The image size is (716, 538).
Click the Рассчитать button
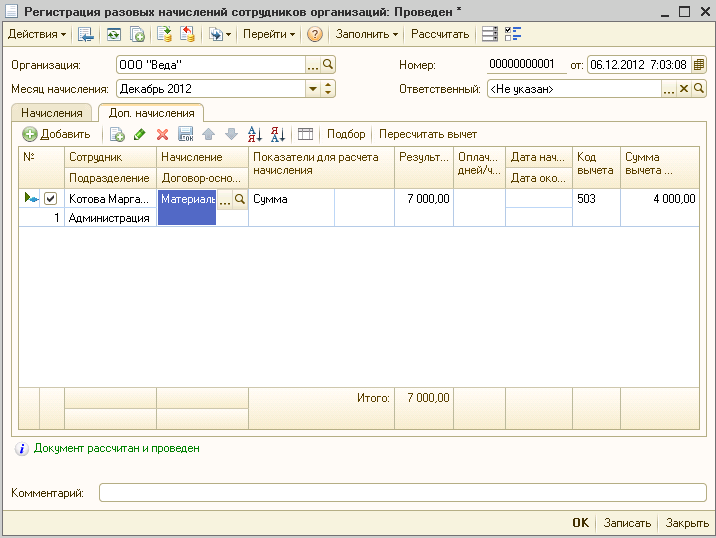point(440,34)
